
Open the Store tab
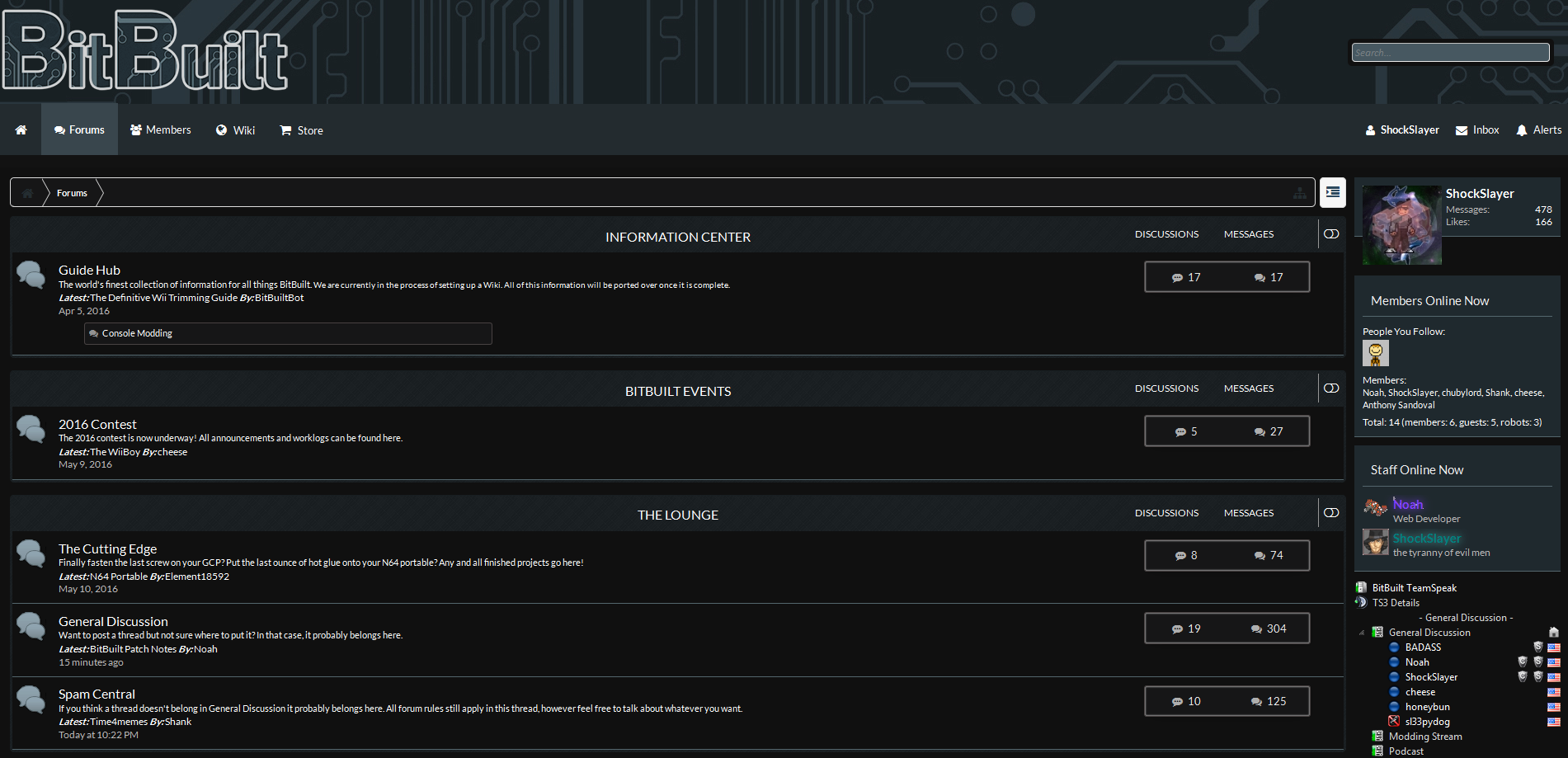(301, 129)
